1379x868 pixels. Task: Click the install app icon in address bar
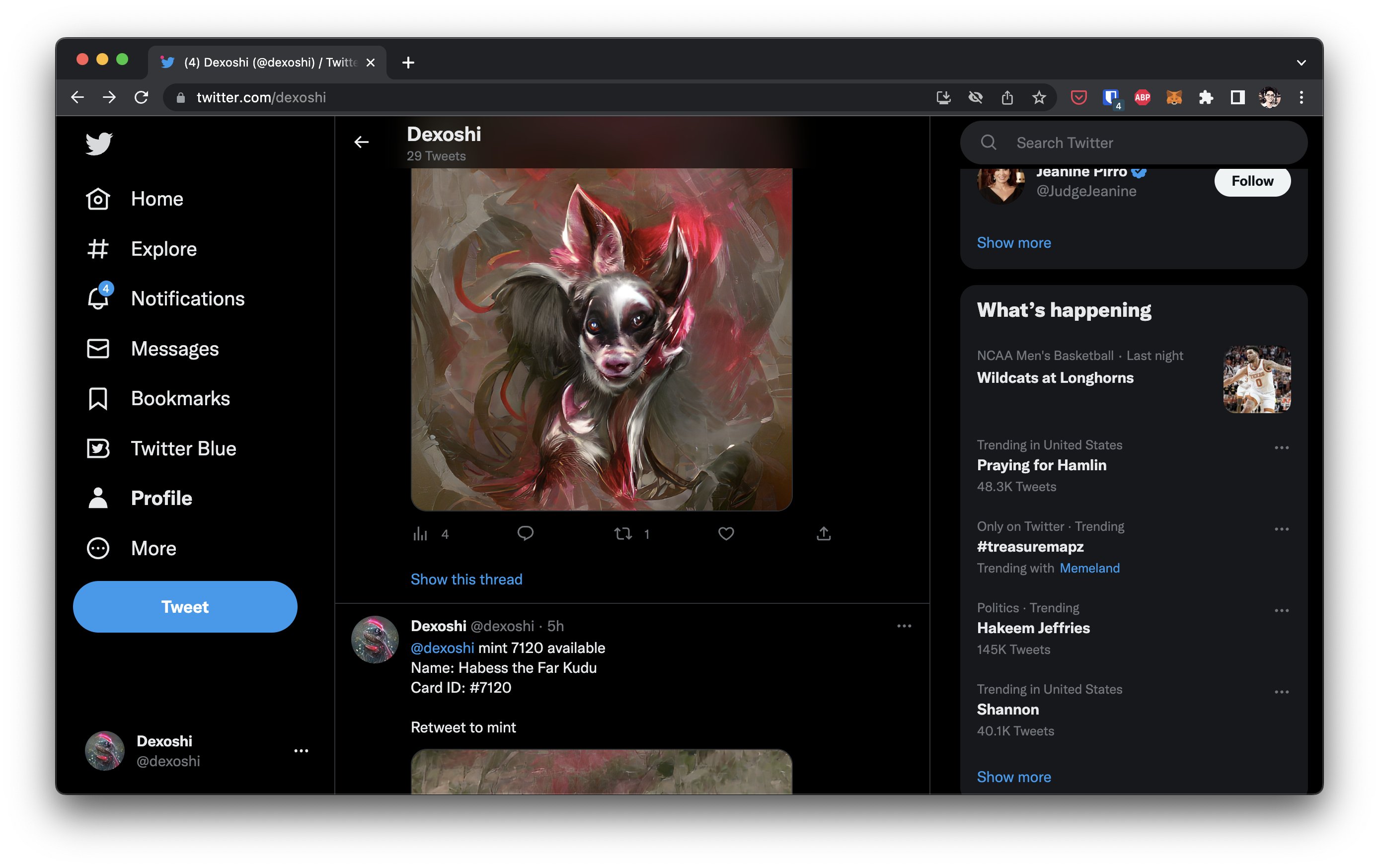943,97
